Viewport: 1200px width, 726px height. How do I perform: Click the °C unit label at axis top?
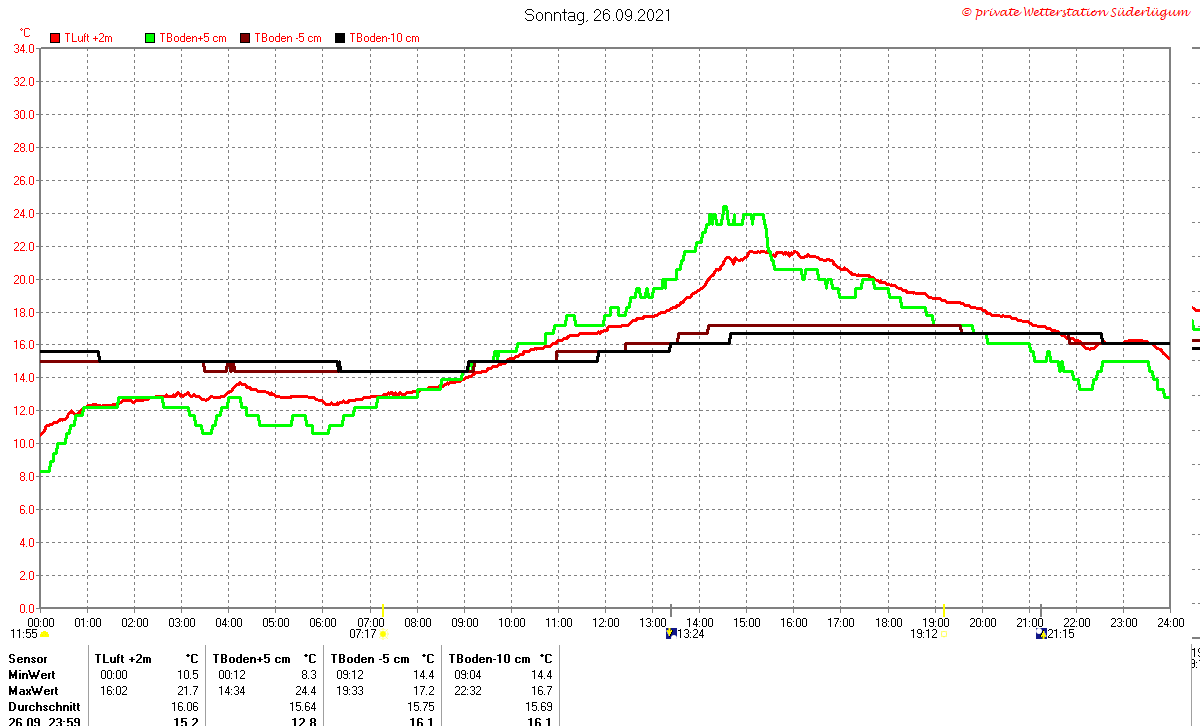pos(25,33)
